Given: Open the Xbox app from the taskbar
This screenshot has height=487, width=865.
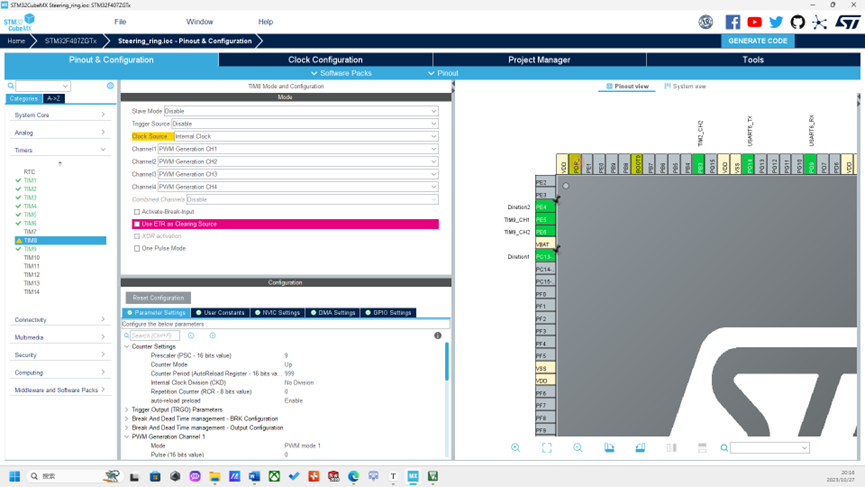Looking at the screenshot, I should 274,476.
